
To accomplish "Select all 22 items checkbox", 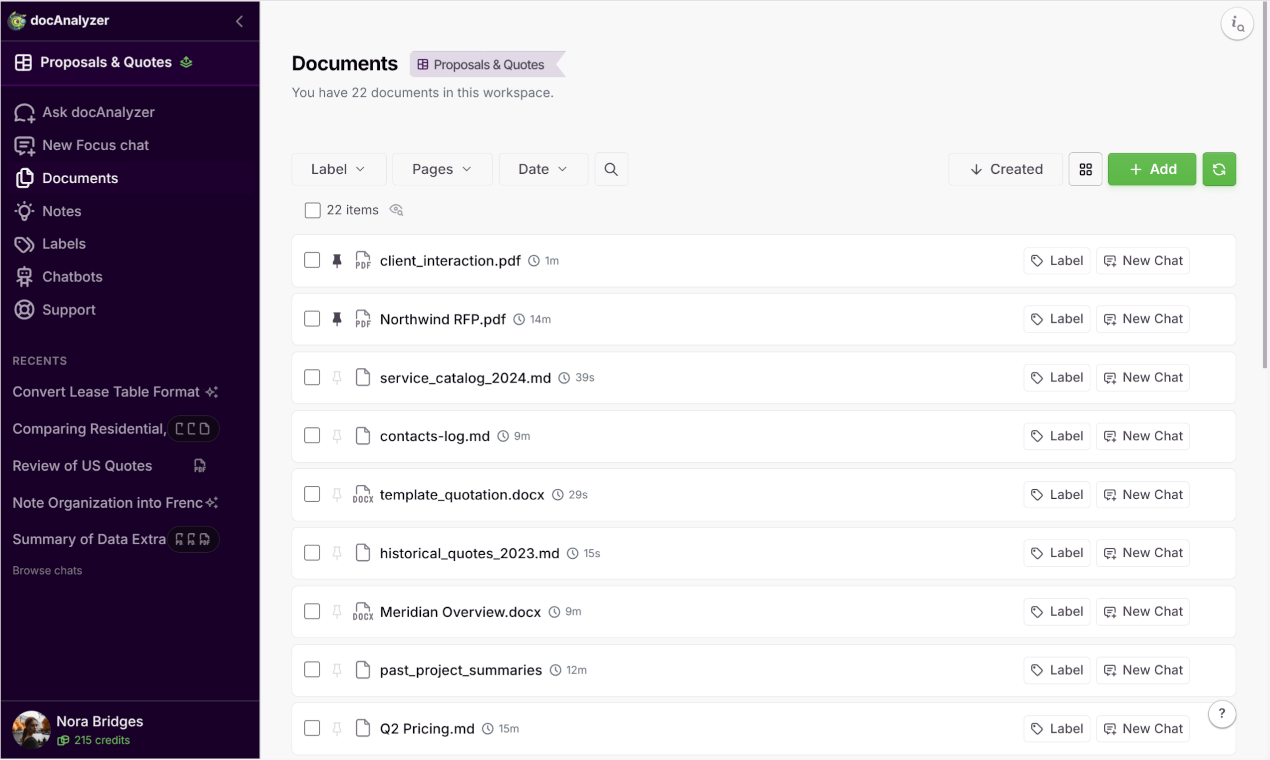I will click(312, 210).
